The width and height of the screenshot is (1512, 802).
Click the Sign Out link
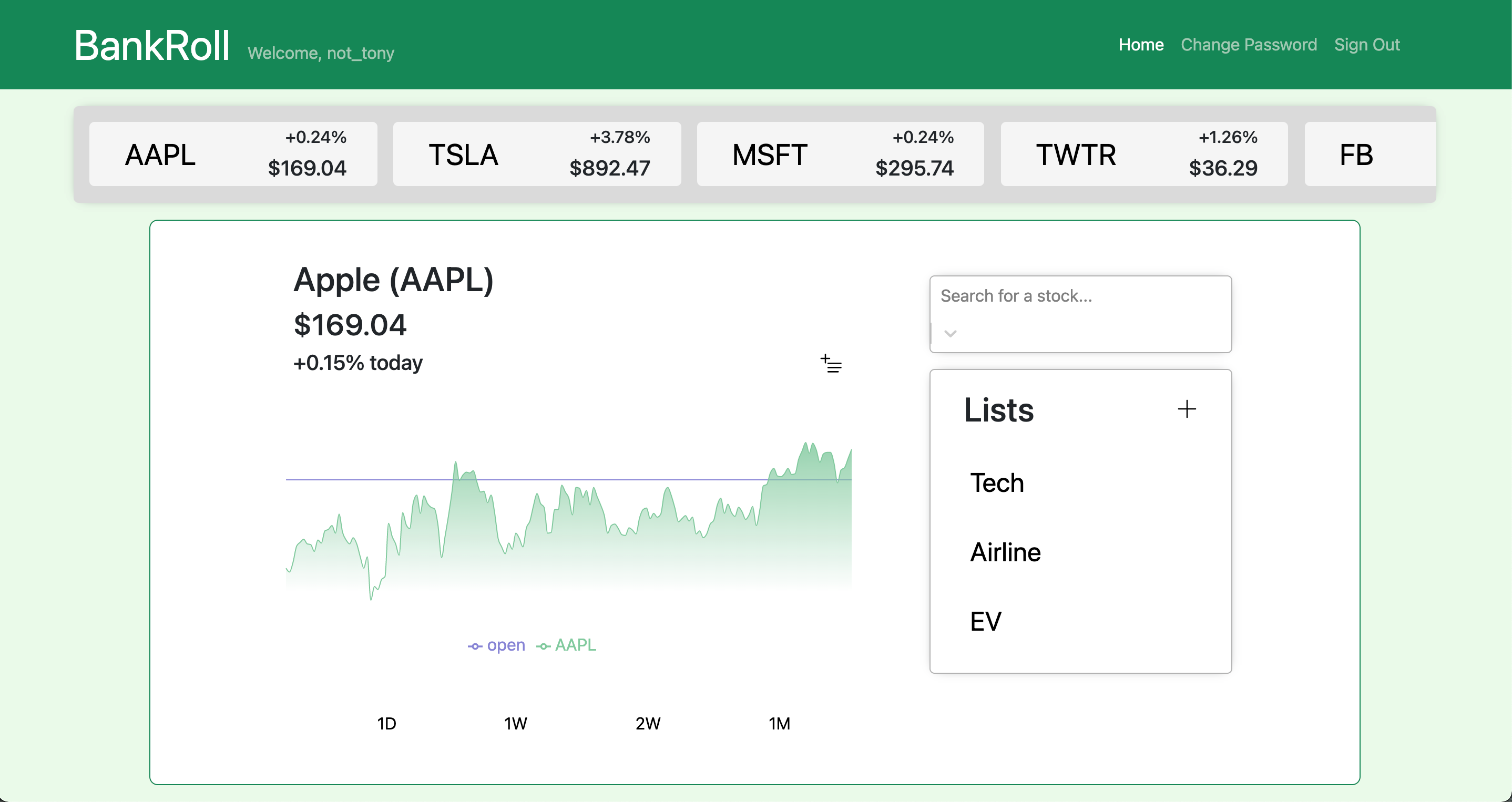click(x=1366, y=45)
